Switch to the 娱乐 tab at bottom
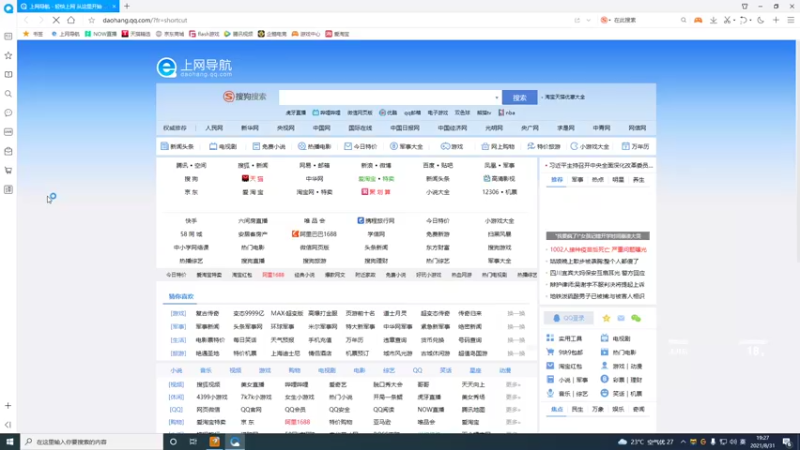 (x=618, y=409)
